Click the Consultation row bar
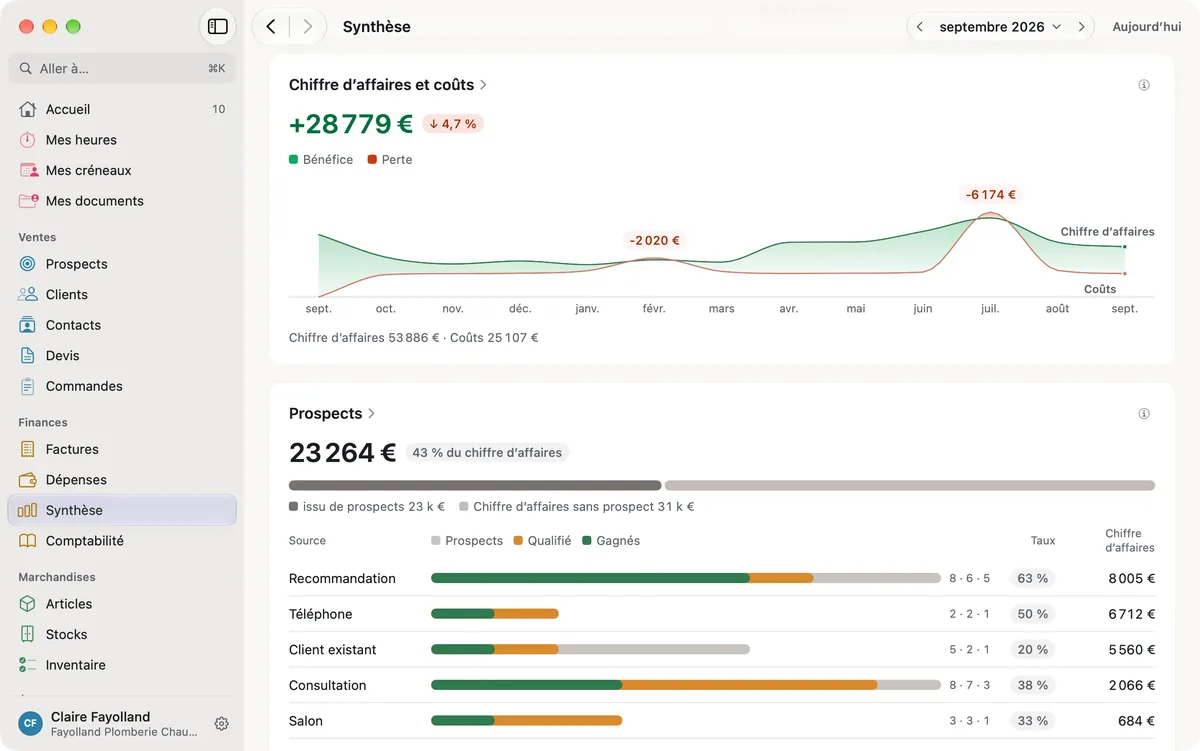1200x751 pixels. (686, 685)
